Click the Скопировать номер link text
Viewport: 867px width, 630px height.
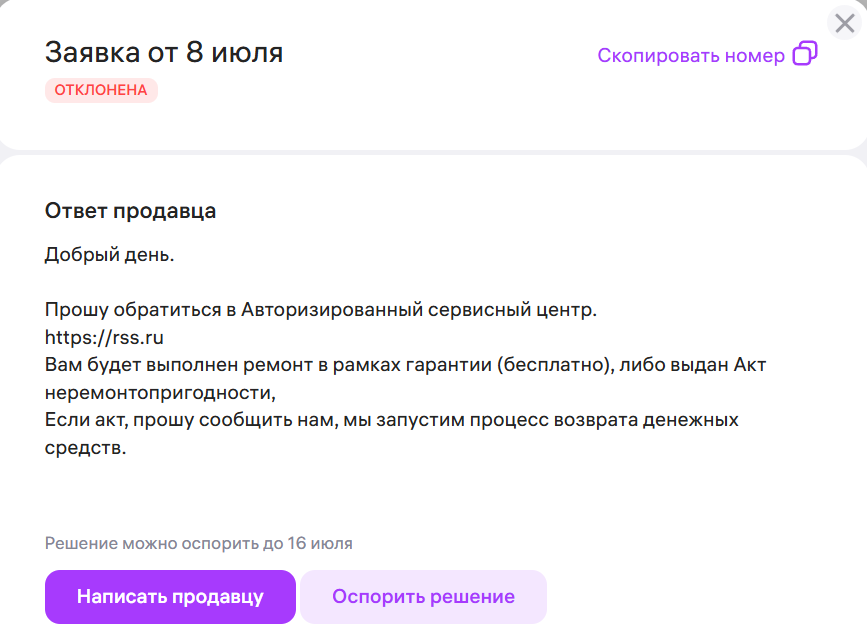(x=691, y=55)
